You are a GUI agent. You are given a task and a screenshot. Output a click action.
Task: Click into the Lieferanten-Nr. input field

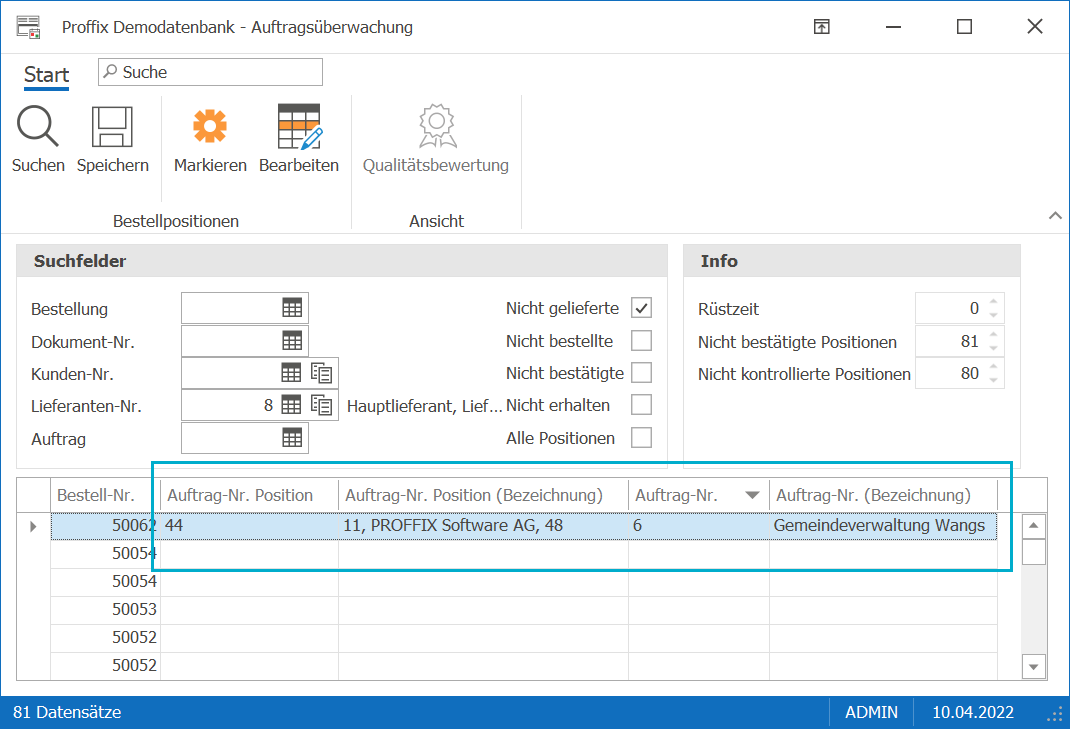point(229,405)
